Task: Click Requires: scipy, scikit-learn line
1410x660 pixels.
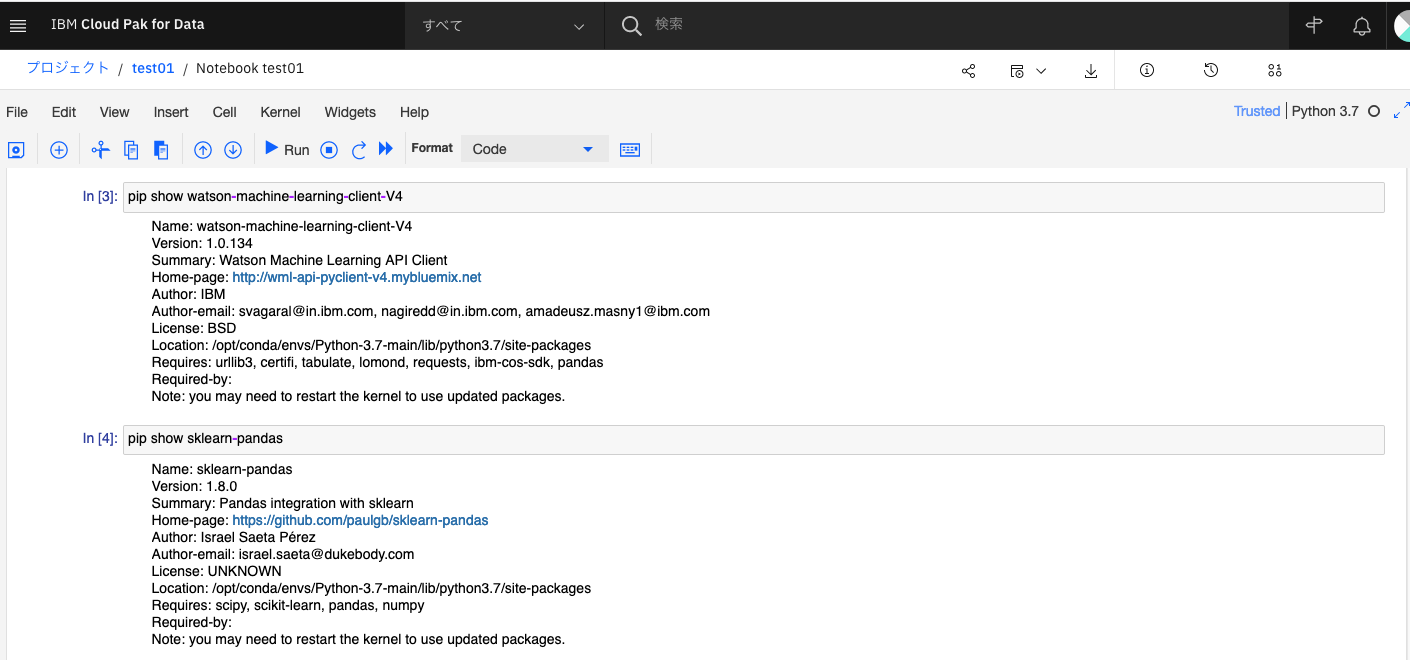Action: [x=288, y=605]
